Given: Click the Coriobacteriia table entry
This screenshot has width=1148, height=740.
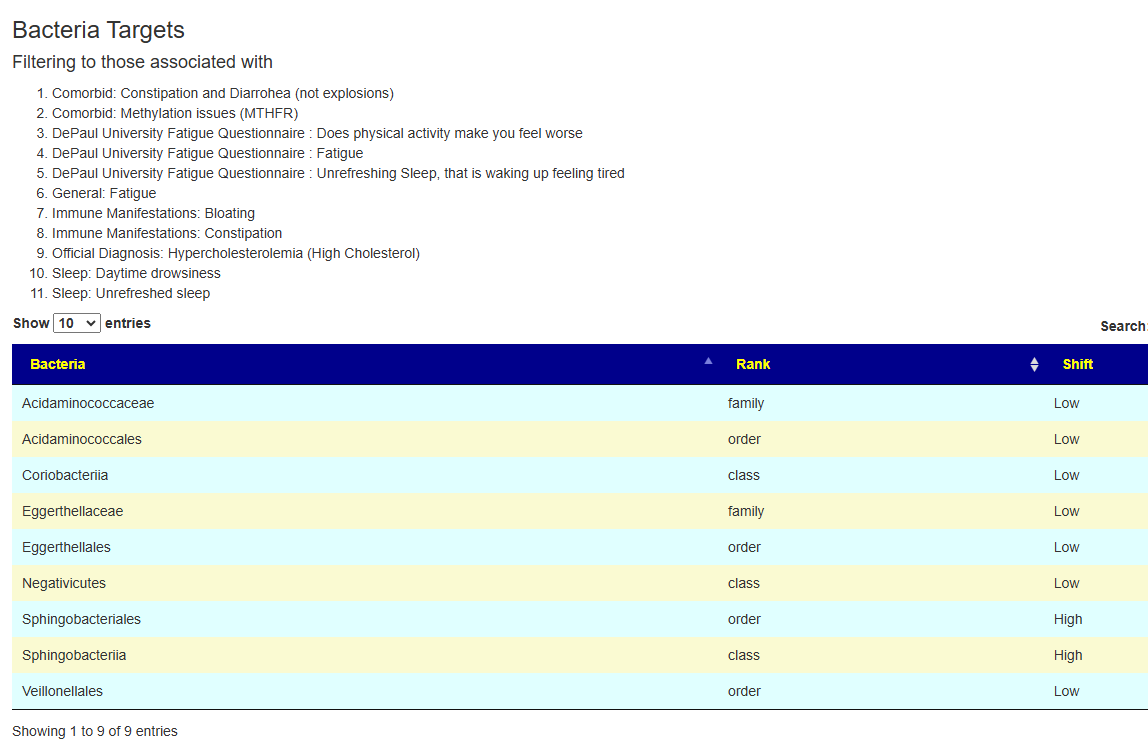Looking at the screenshot, I should [x=65, y=475].
